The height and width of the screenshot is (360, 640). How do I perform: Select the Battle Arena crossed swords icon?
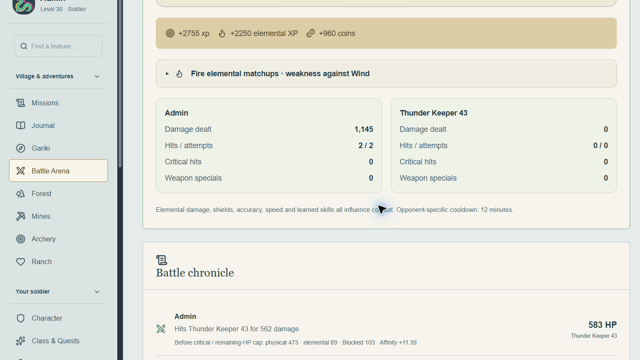tap(20, 171)
